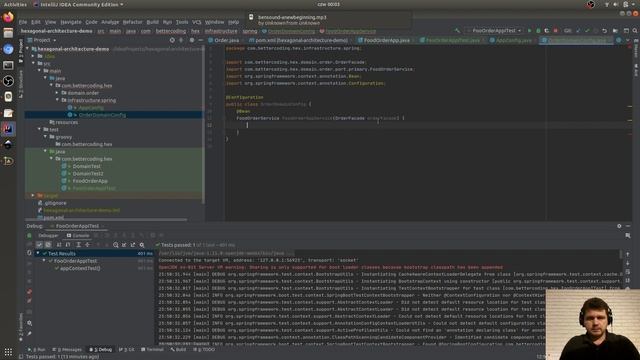640x360 pixels.
Task: Open the File menu
Action: (23, 22)
